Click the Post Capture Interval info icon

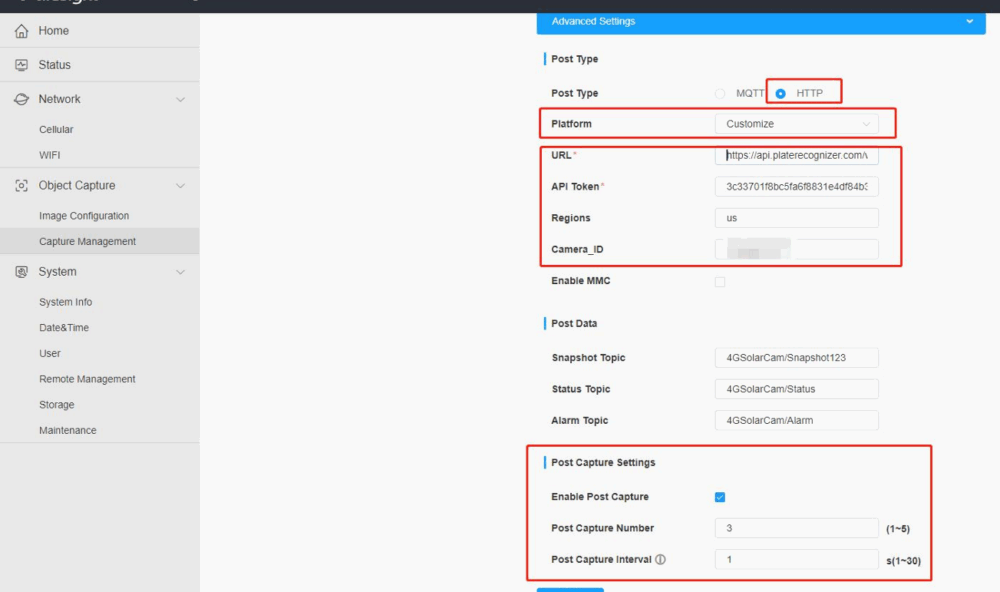pyautogui.click(x=660, y=560)
